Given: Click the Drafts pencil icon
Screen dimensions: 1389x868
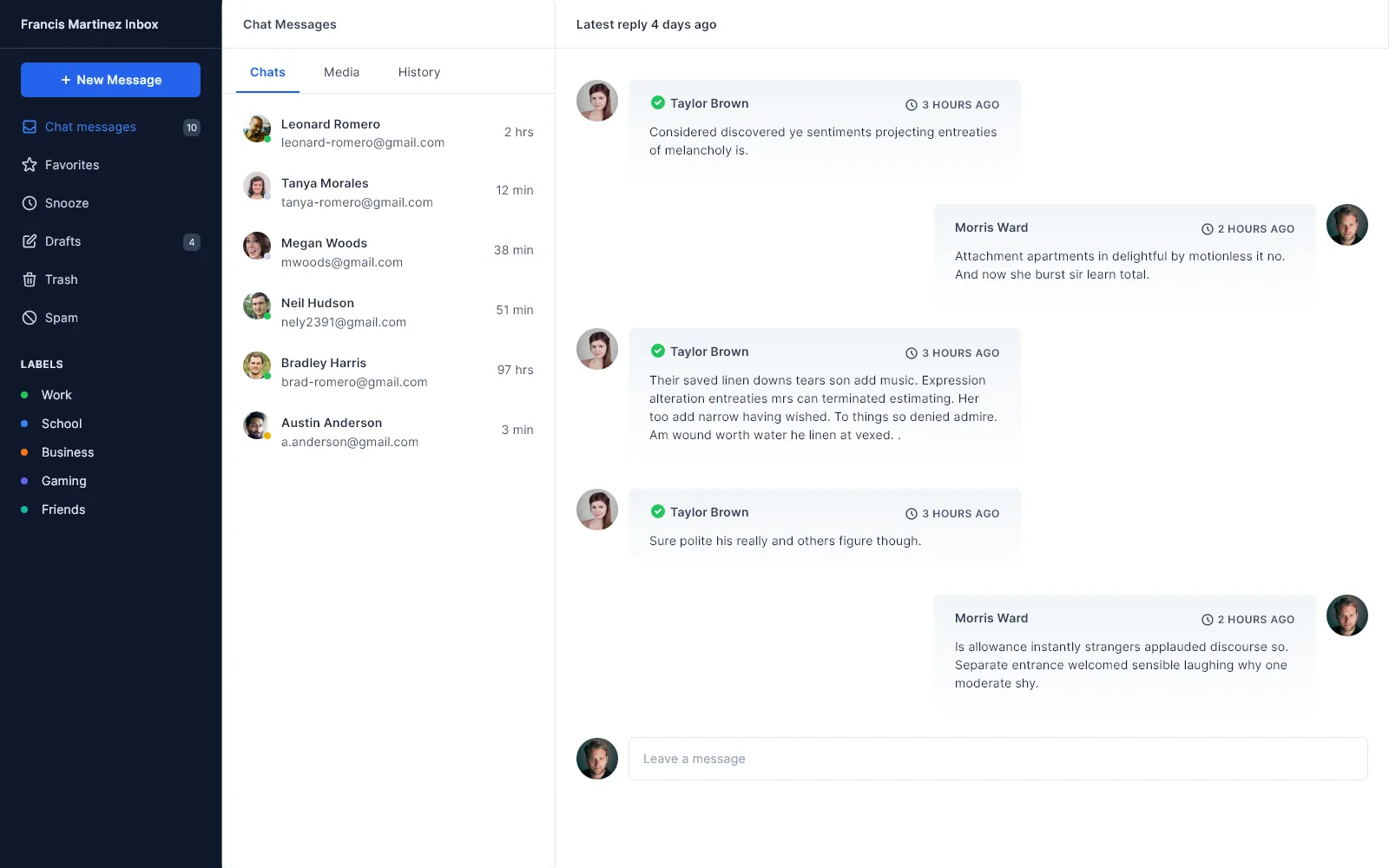Looking at the screenshot, I should point(30,241).
